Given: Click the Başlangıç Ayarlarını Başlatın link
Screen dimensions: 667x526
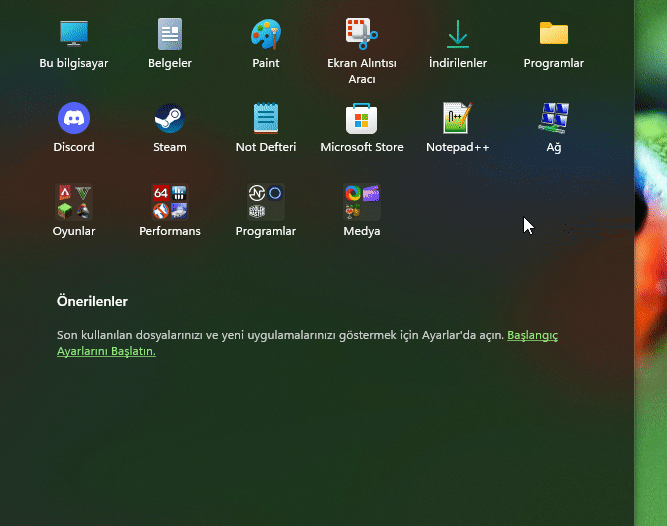Looking at the screenshot, I should [x=532, y=335].
